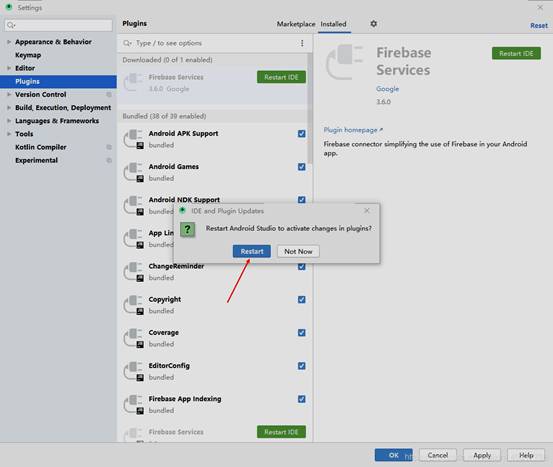Click the Coverage plugin icon
The image size is (553, 467).
click(134, 338)
